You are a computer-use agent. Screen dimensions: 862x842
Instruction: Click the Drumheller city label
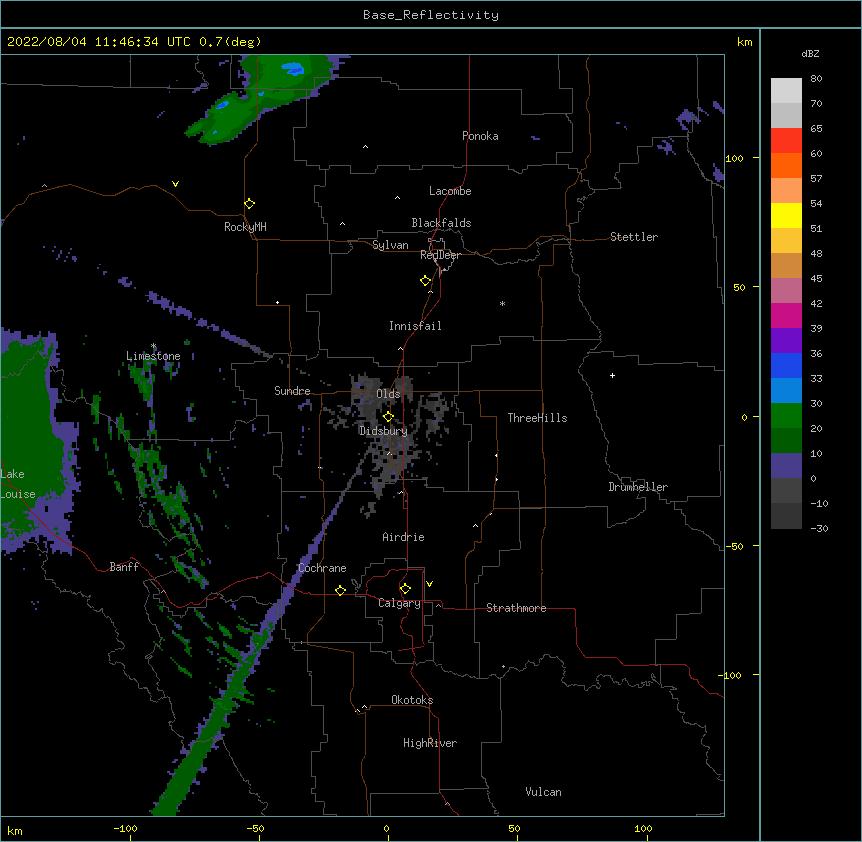click(638, 487)
